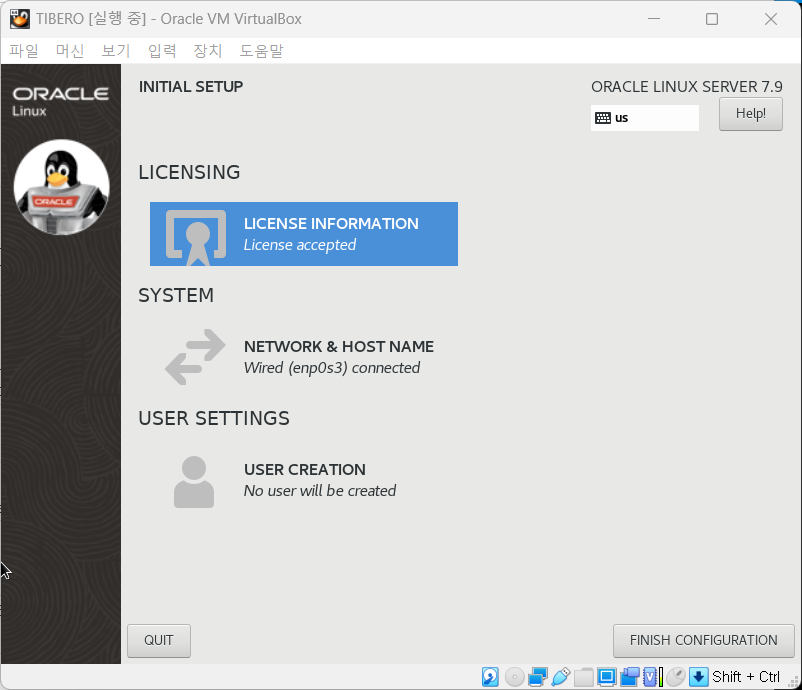Click the User Creation person icon

click(194, 482)
